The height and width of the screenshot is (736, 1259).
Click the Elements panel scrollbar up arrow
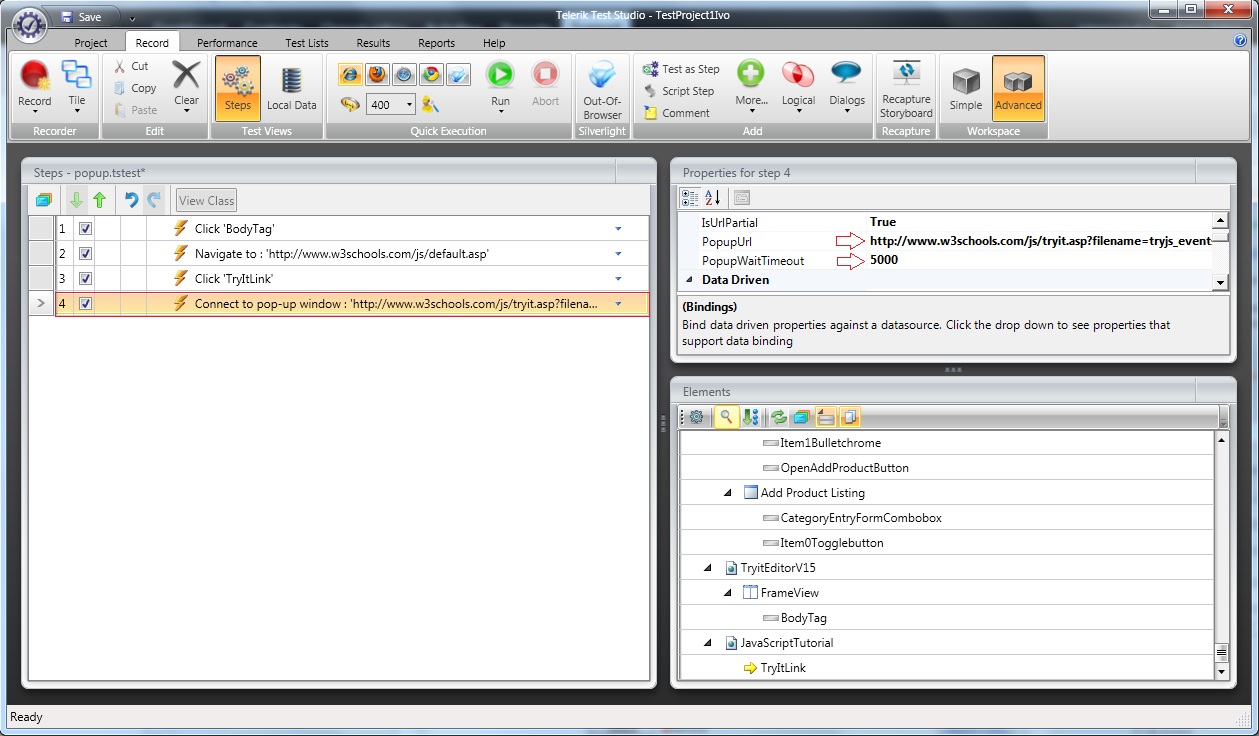pos(1220,439)
